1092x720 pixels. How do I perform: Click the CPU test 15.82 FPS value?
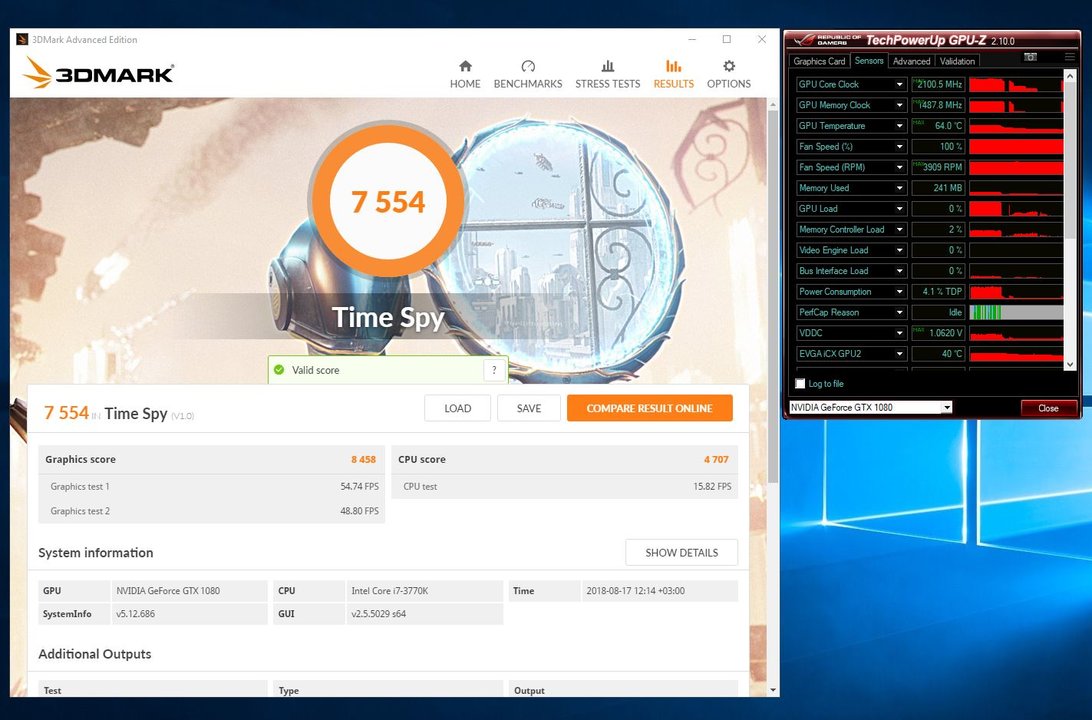coord(712,487)
